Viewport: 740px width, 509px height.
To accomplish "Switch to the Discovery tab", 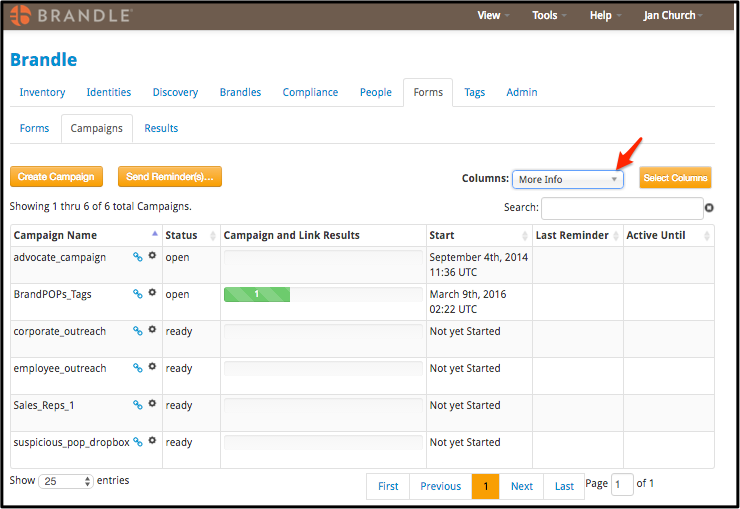I will pos(175,92).
